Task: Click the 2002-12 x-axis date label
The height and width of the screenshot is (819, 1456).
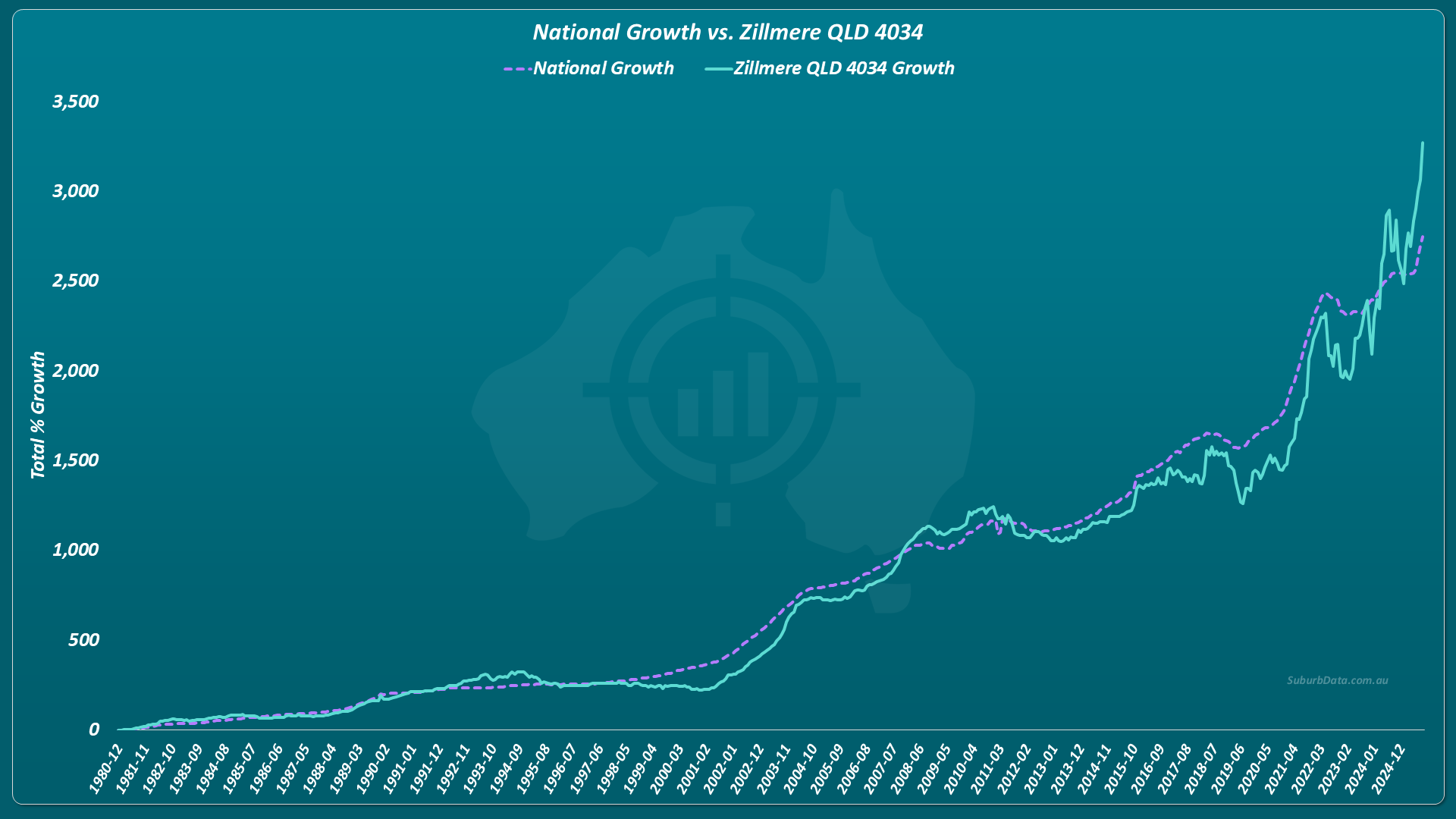Action: coord(746,768)
